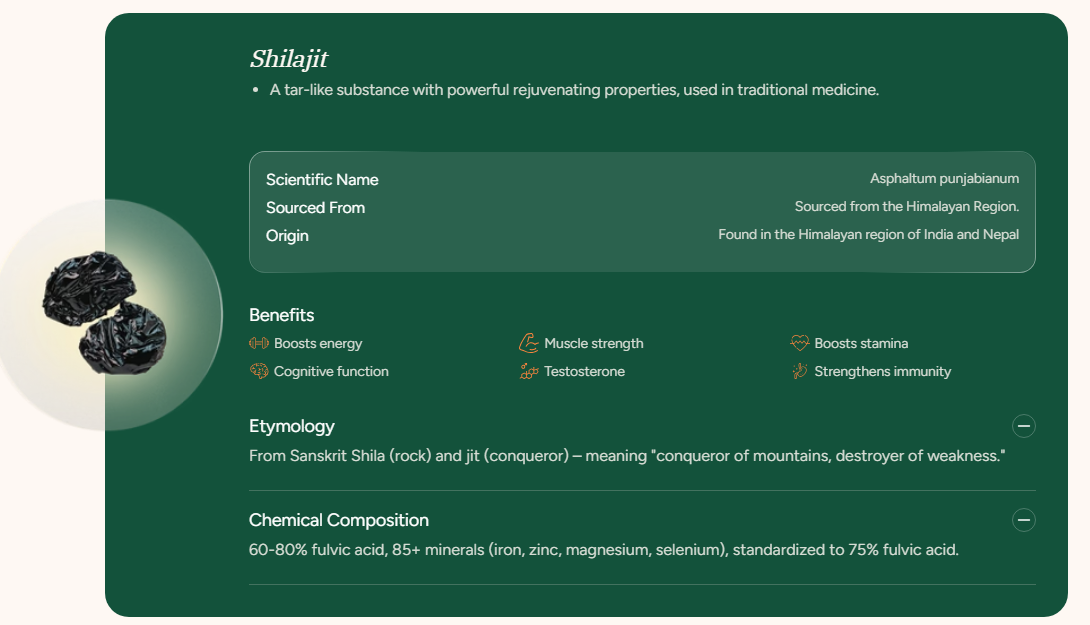Click the brain icon for Cognitive function
This screenshot has height=625, width=1090.
259,371
